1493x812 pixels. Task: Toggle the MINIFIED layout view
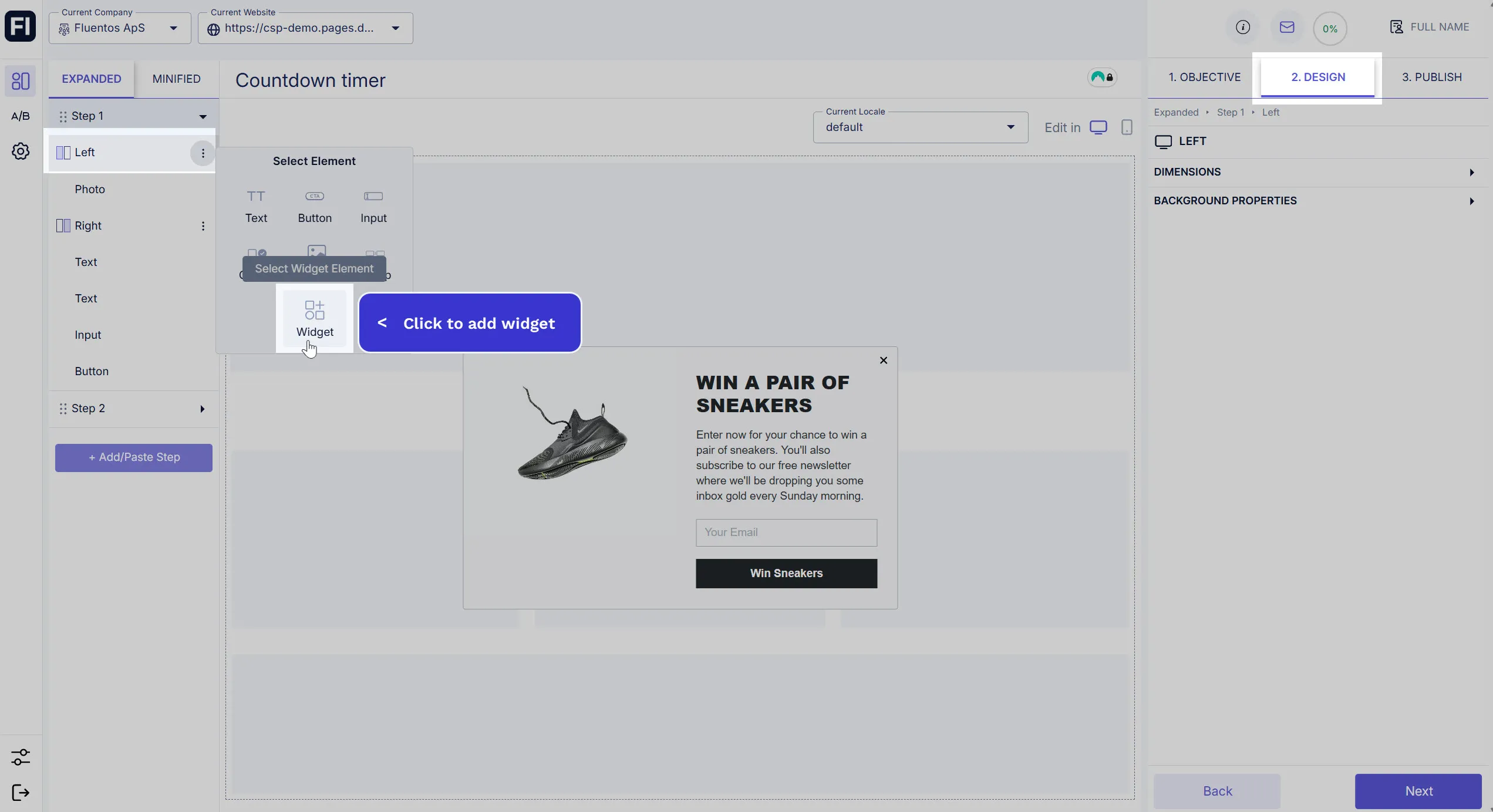coord(176,78)
